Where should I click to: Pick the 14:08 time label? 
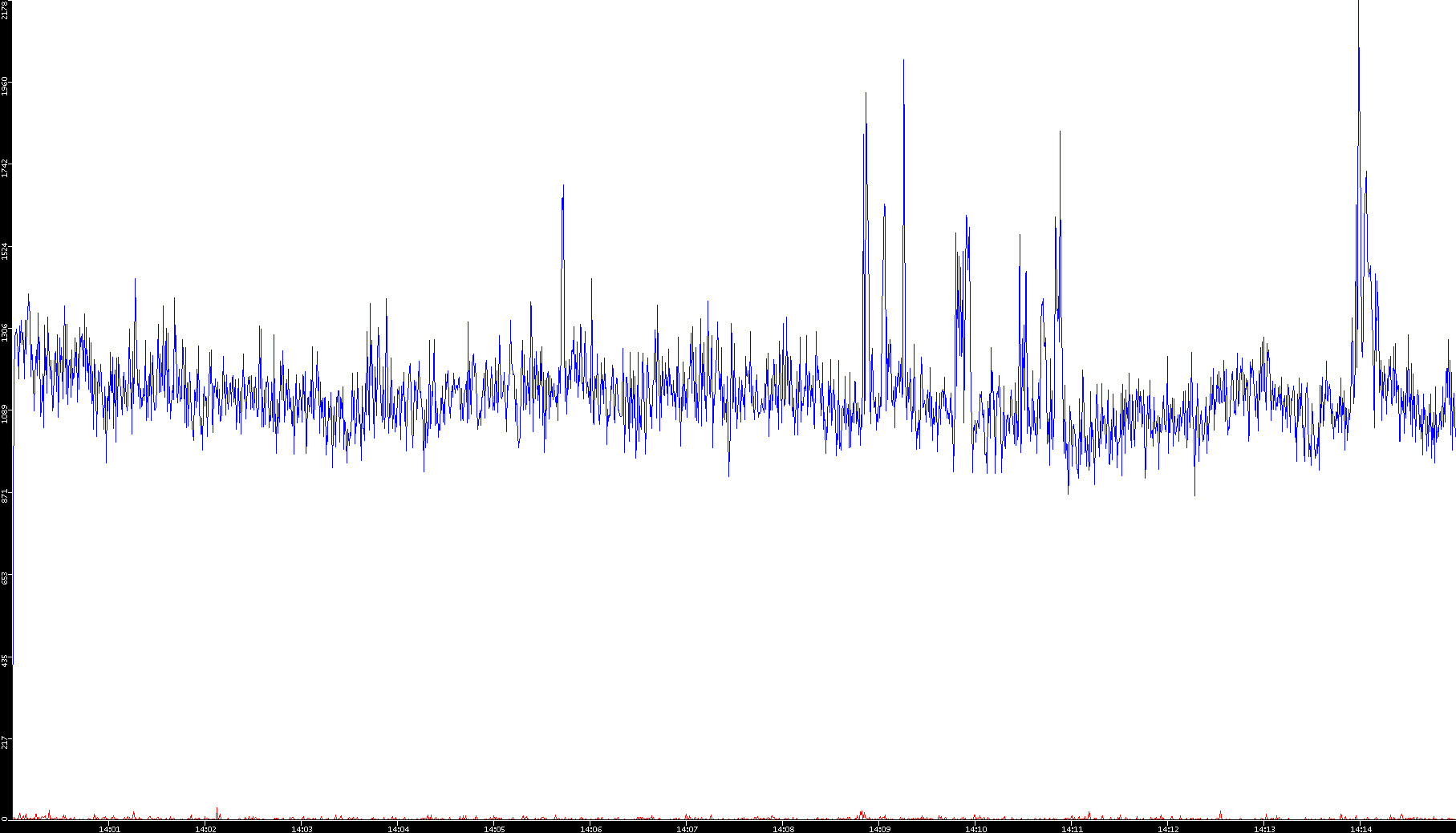pyautogui.click(x=783, y=828)
